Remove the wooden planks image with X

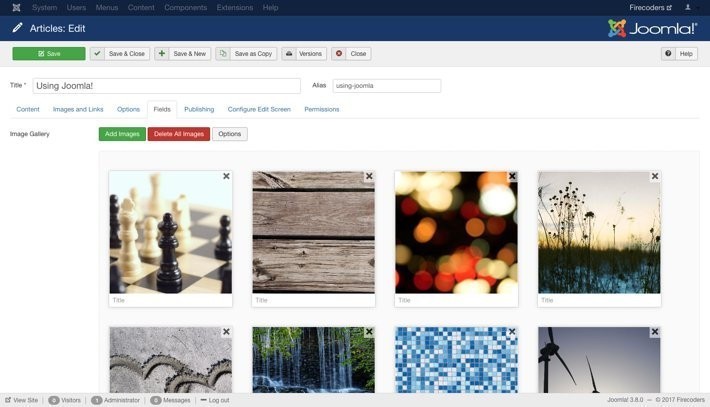click(x=369, y=176)
